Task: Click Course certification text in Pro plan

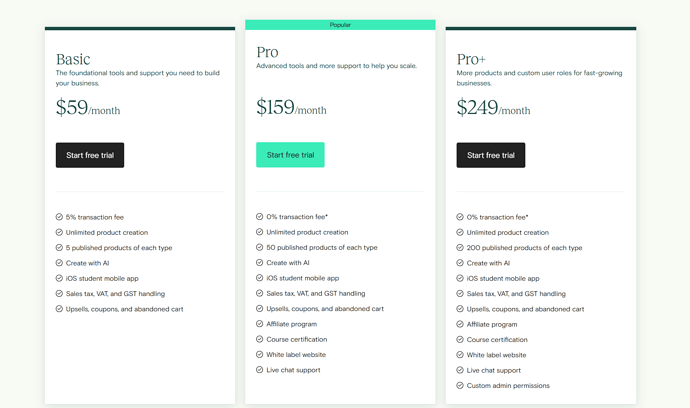Action: (x=297, y=339)
